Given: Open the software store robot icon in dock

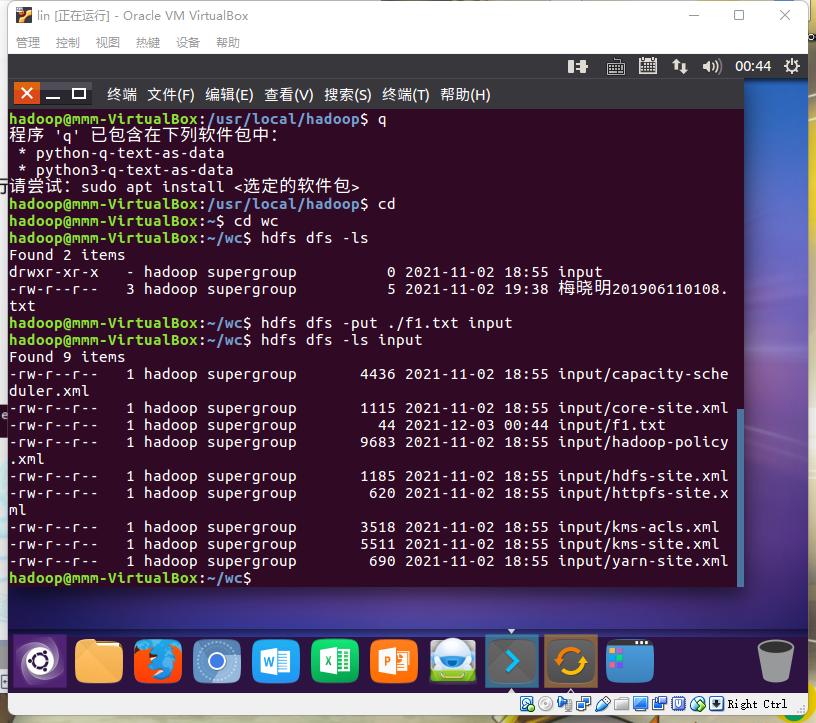Looking at the screenshot, I should [x=453, y=661].
